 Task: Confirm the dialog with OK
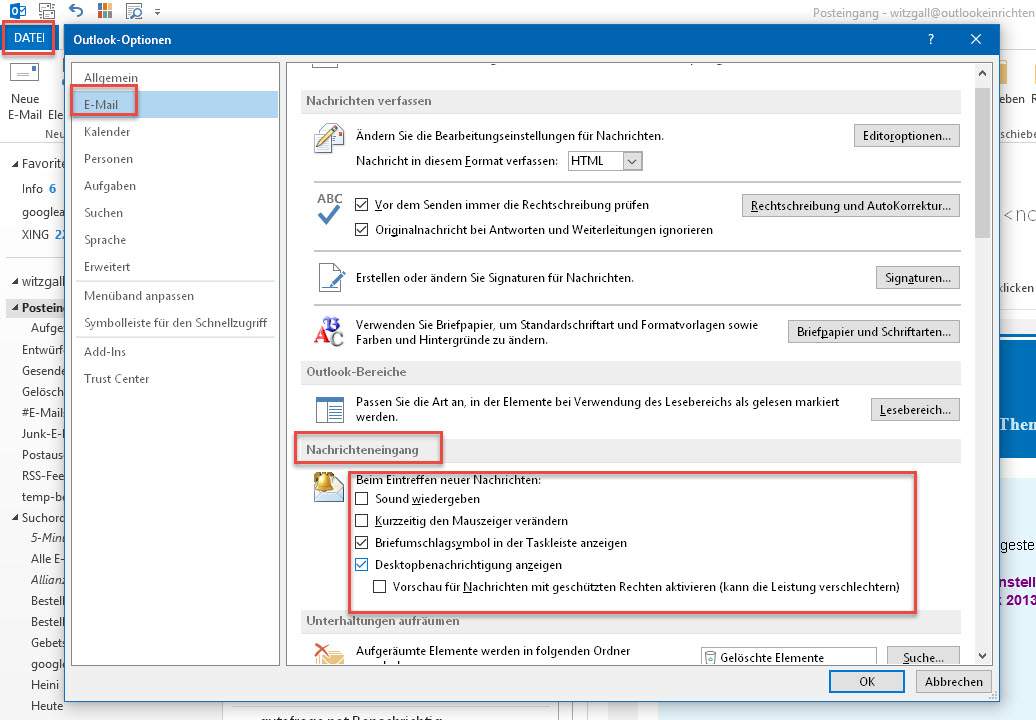coord(867,682)
